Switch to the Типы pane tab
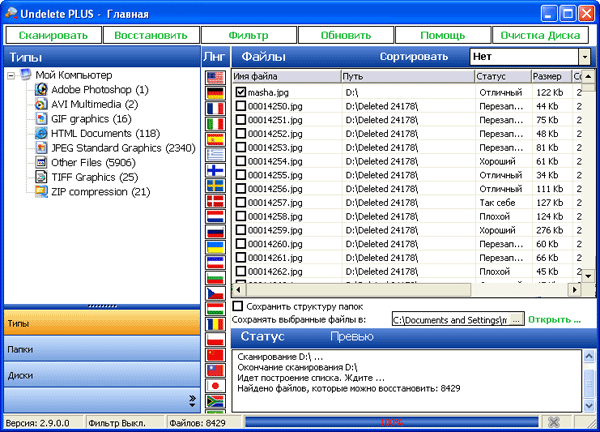This screenshot has width=600, height=432. click(102, 323)
